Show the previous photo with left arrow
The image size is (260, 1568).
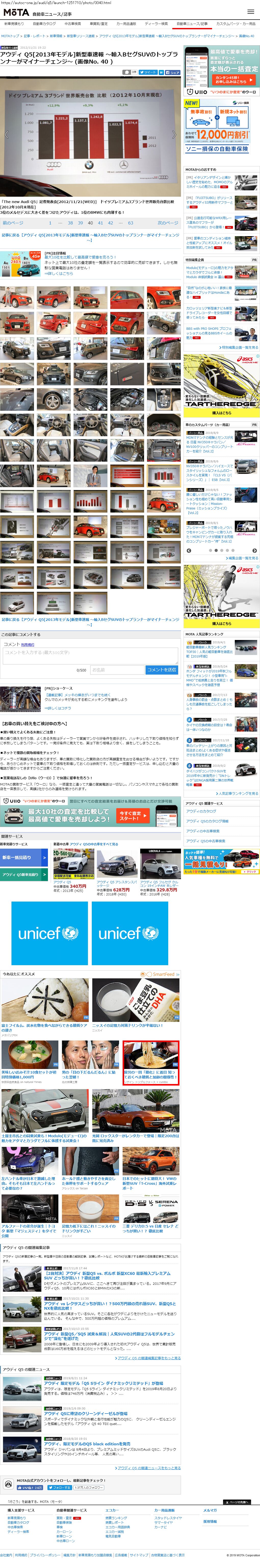[7, 135]
